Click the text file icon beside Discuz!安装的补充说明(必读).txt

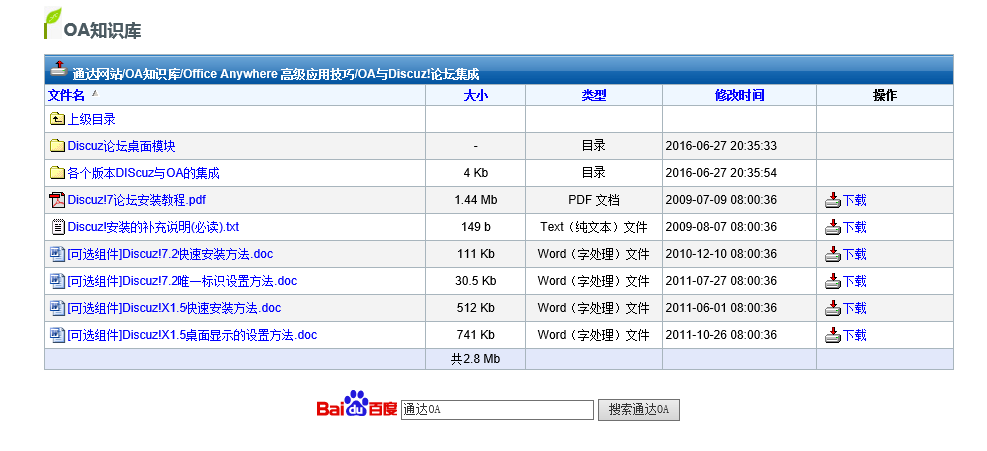click(x=57, y=227)
